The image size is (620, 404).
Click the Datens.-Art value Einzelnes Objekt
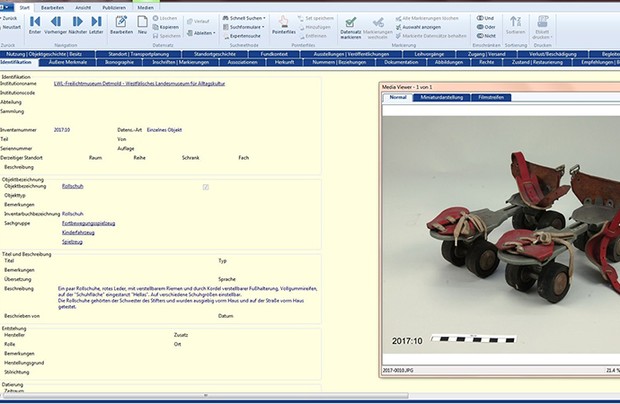point(164,130)
